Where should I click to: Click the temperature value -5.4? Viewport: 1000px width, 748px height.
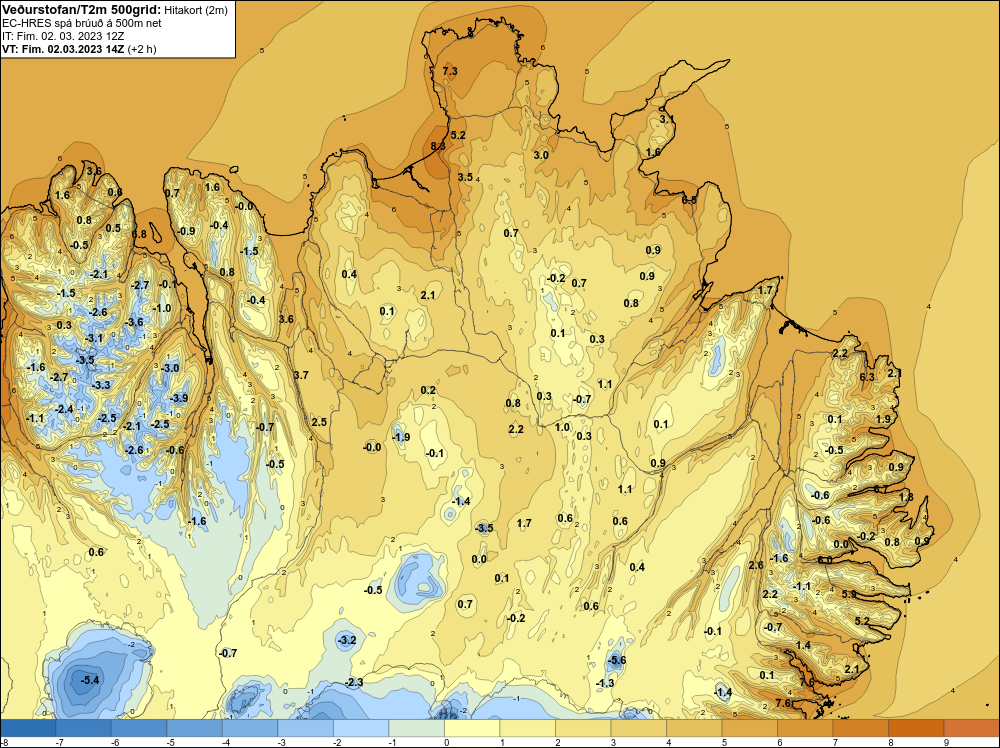point(90,680)
